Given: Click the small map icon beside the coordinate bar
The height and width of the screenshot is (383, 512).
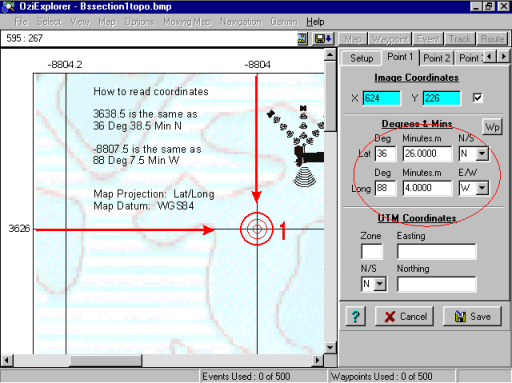Looking at the screenshot, I should pos(302,39).
